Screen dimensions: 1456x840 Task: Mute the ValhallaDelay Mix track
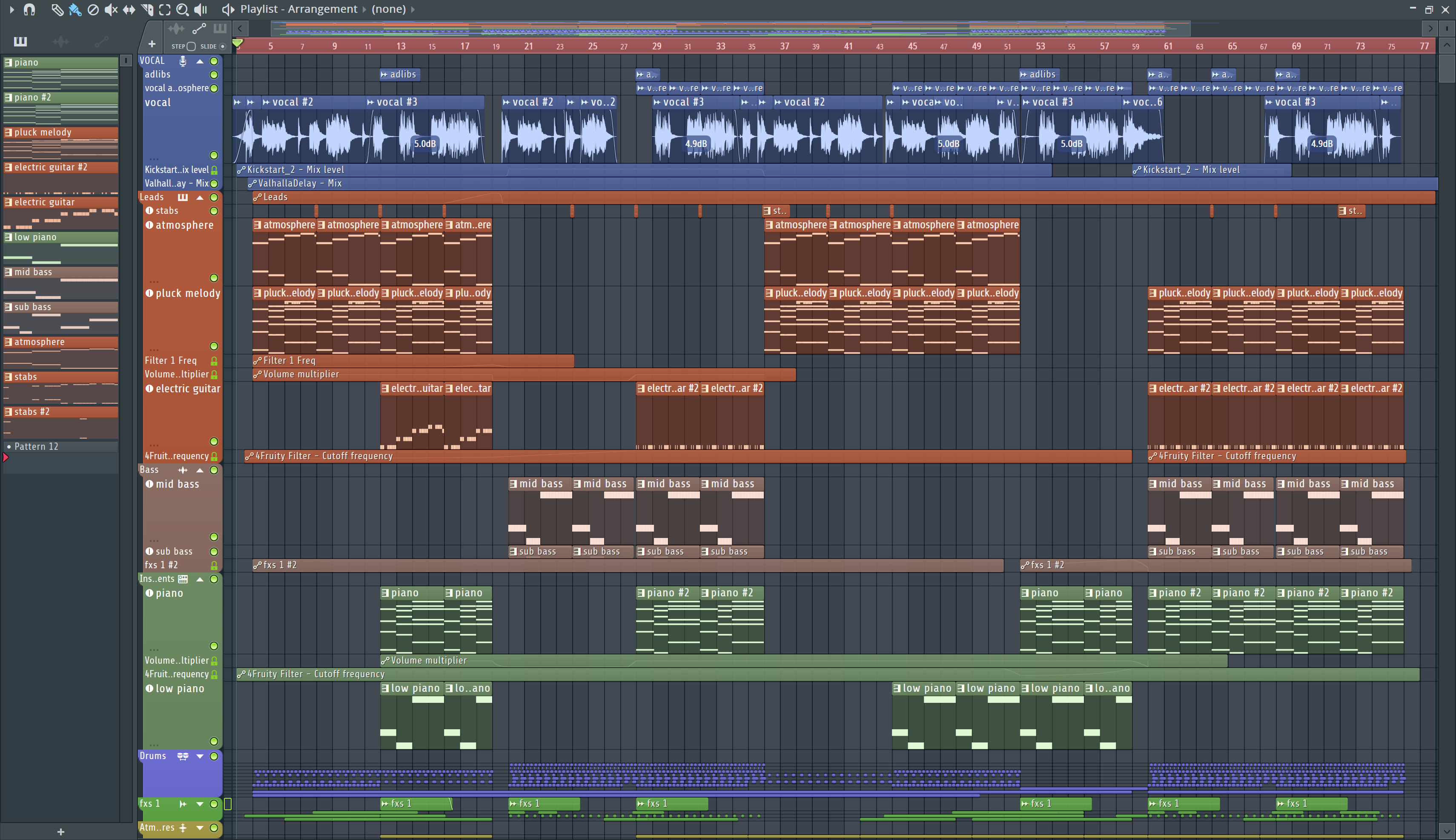pos(214,184)
